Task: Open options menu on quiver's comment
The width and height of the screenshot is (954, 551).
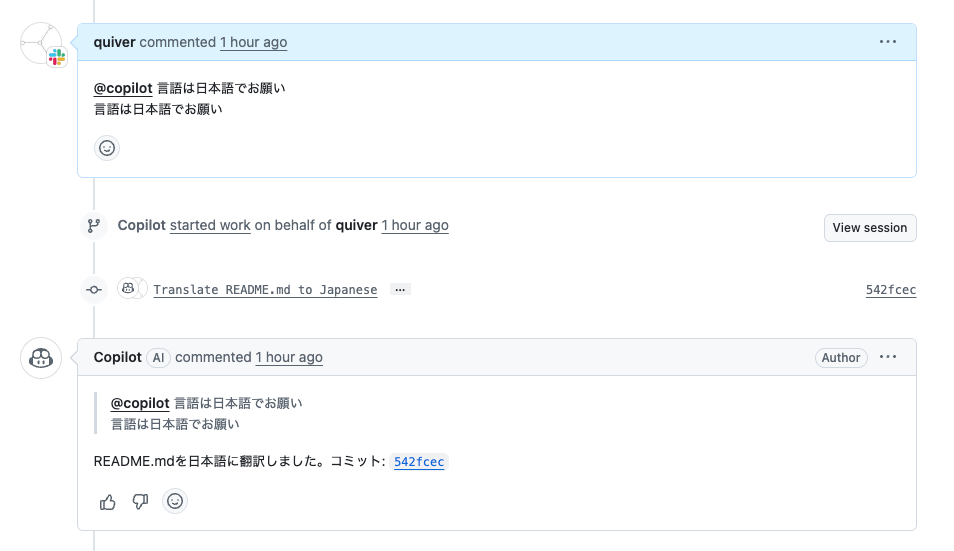Action: (888, 42)
